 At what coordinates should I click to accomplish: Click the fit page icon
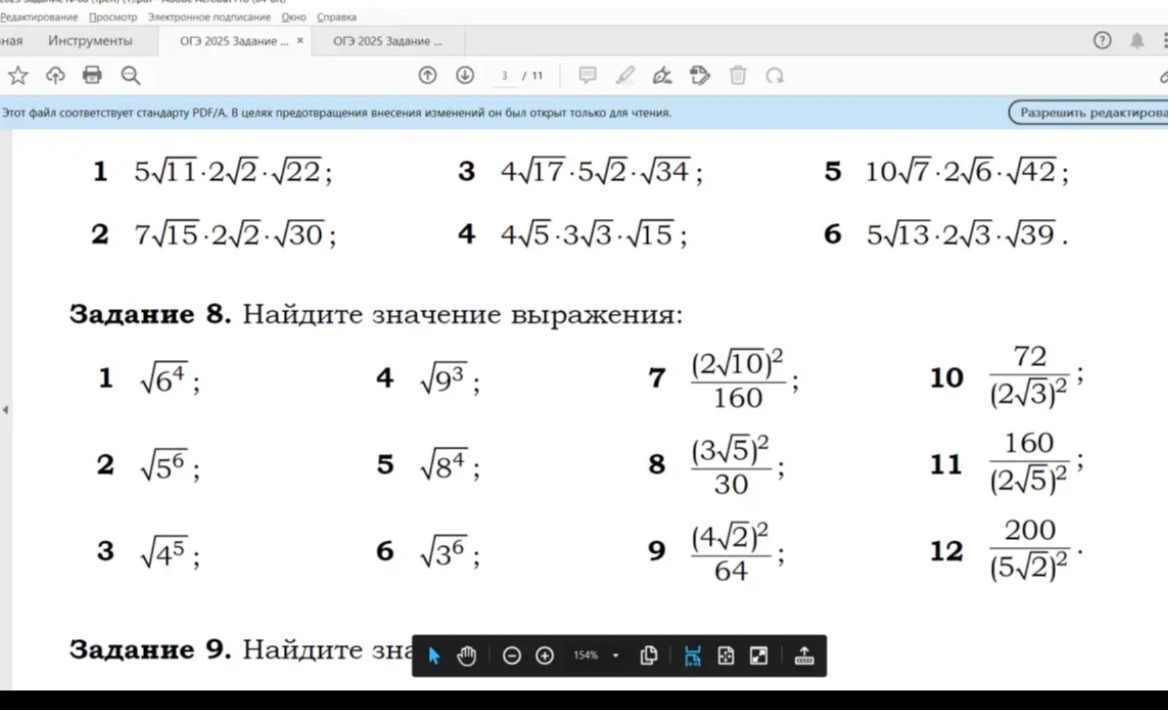coord(725,656)
